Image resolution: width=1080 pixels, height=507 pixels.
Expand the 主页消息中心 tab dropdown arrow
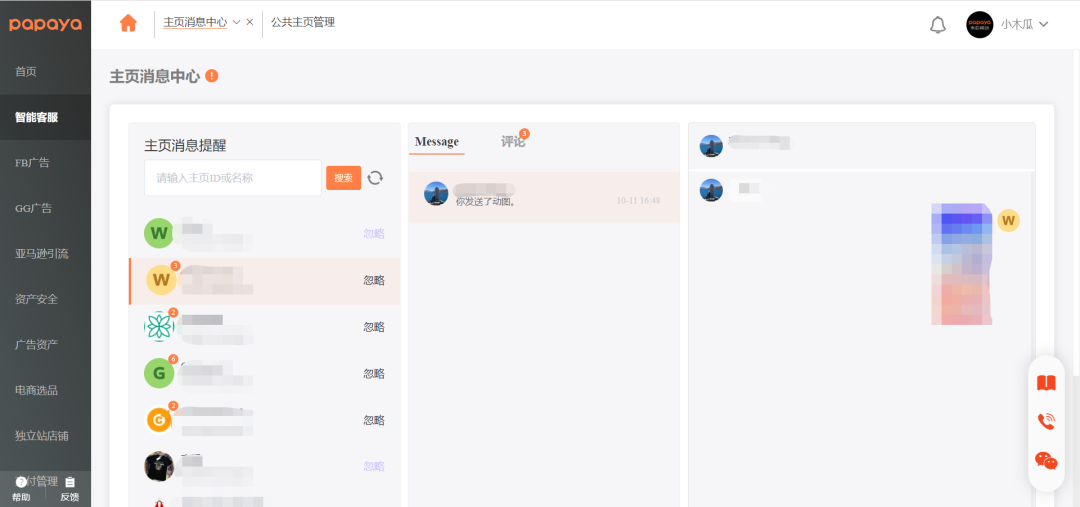[236, 22]
